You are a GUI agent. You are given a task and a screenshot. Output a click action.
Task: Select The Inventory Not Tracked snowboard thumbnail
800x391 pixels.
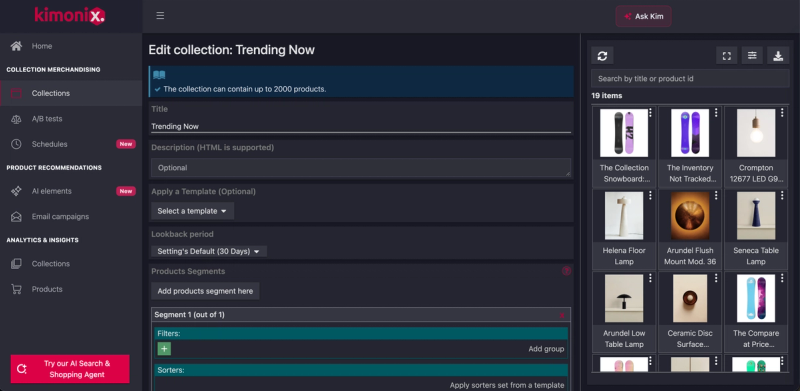690,133
